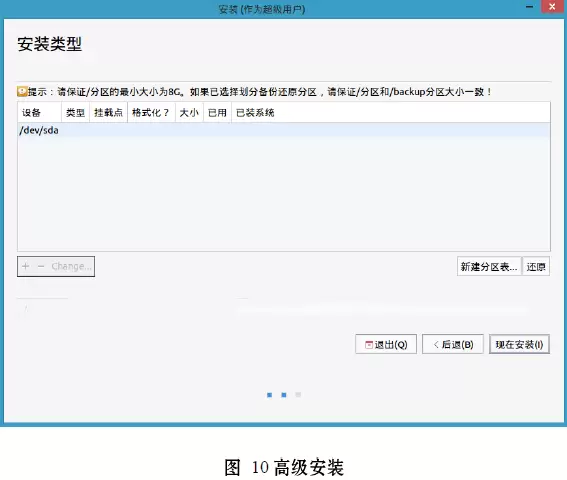This screenshot has height=480, width=567.
Task: Click the Change... partition button
Action: coord(71,267)
